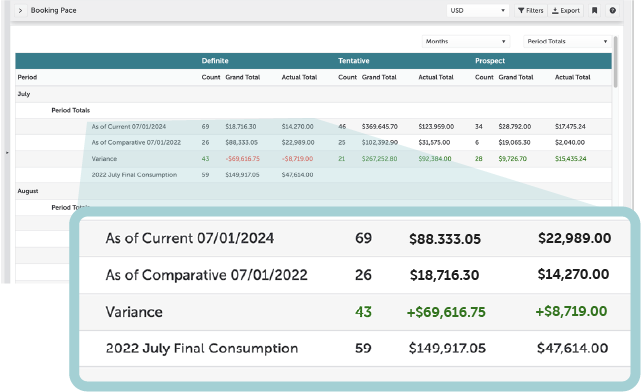
Task: Expand the Booking Pace chevron arrow
Action: coord(20,11)
